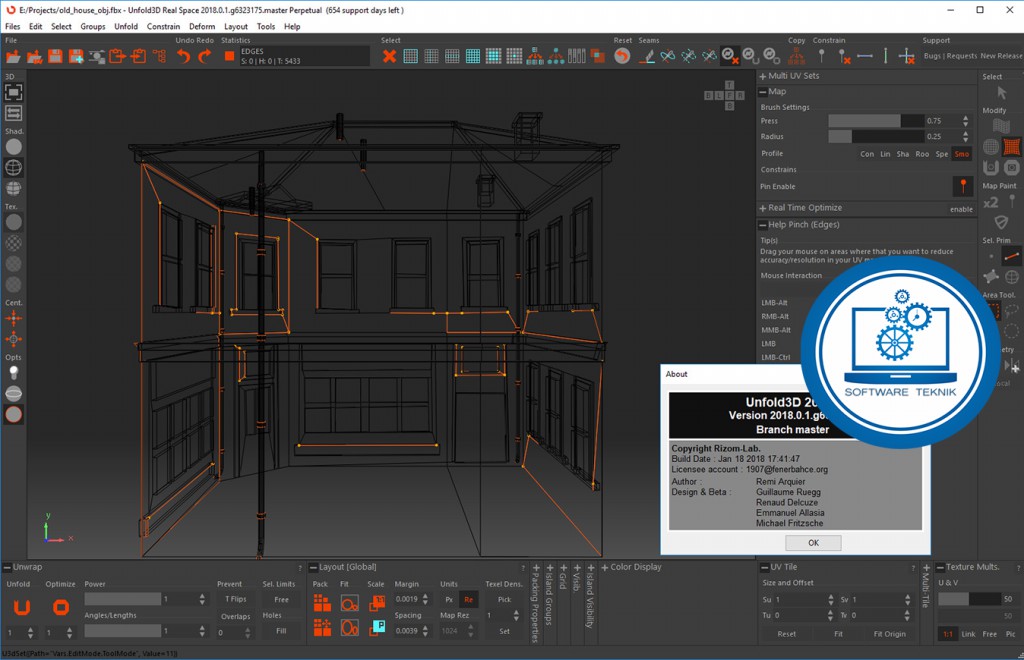
Task: Toggle the 1:1 Texture Mults option
Action: (x=948, y=634)
